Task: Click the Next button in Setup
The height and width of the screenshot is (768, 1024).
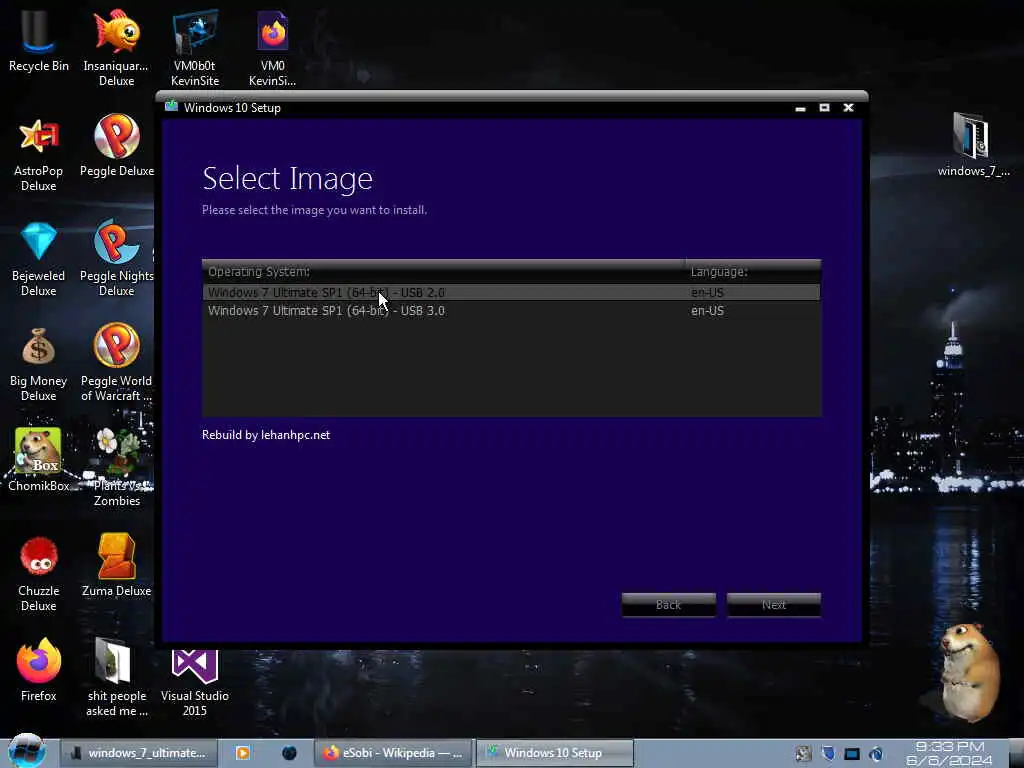Action: coord(774,605)
